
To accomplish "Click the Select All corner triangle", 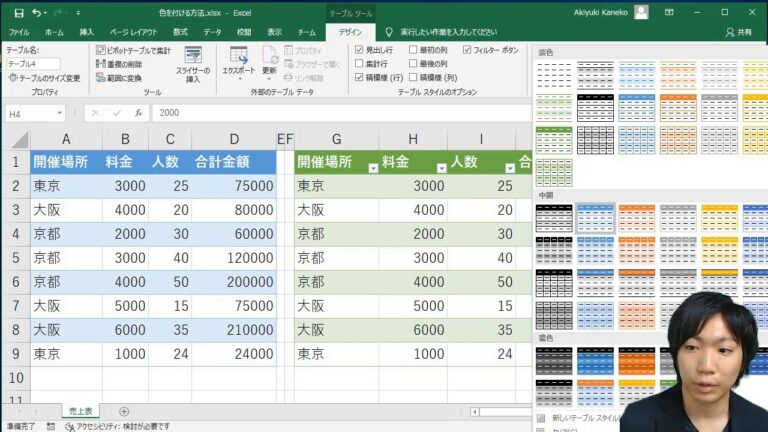I will point(20,140).
